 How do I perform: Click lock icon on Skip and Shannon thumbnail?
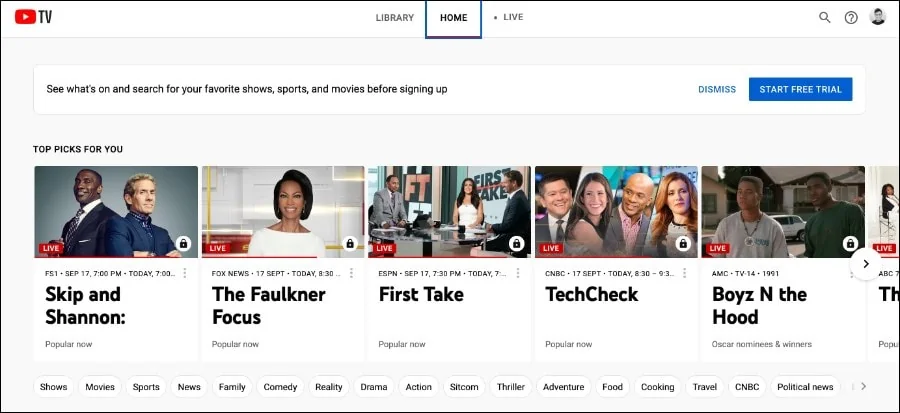(x=183, y=244)
